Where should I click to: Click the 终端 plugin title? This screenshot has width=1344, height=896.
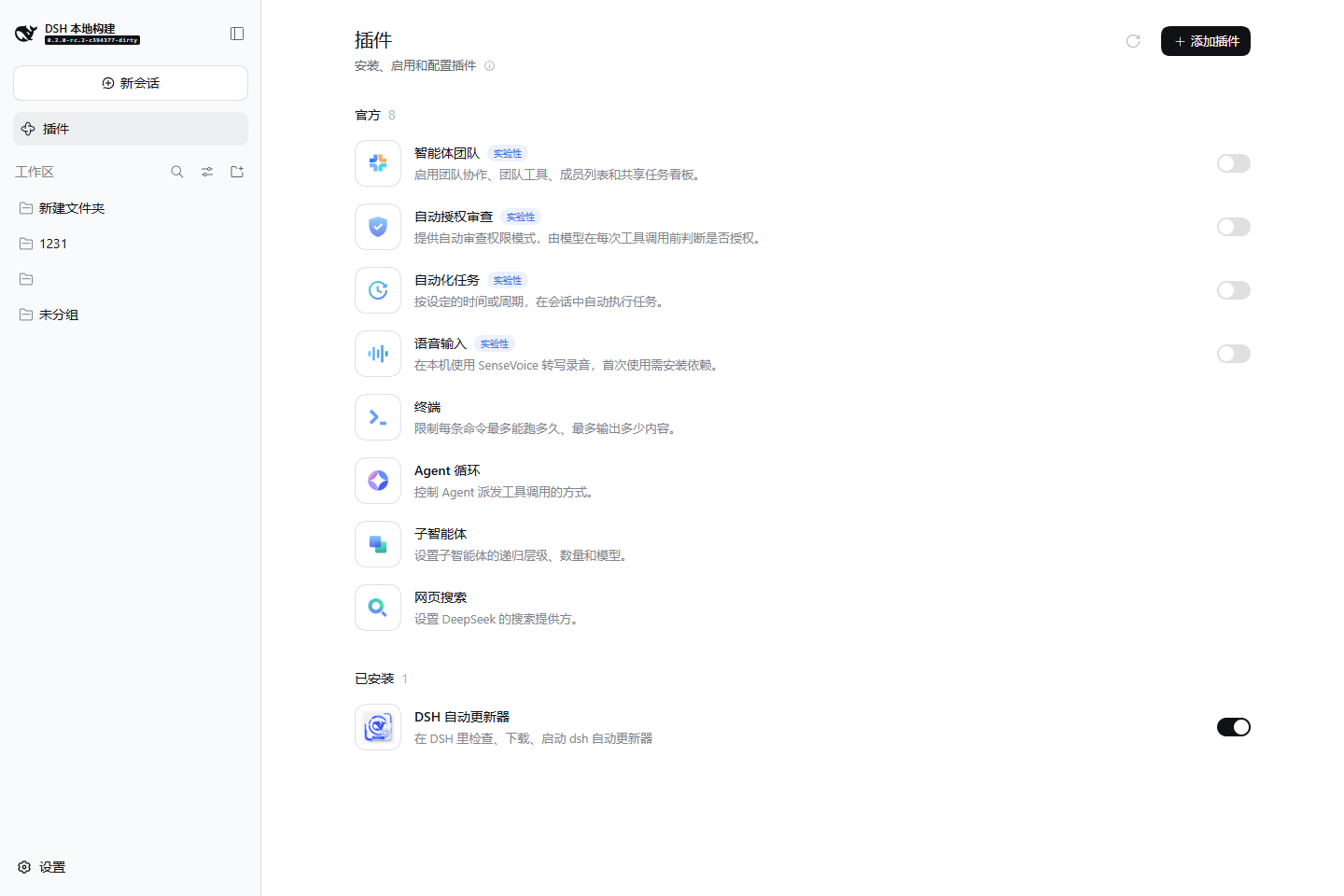click(x=427, y=407)
